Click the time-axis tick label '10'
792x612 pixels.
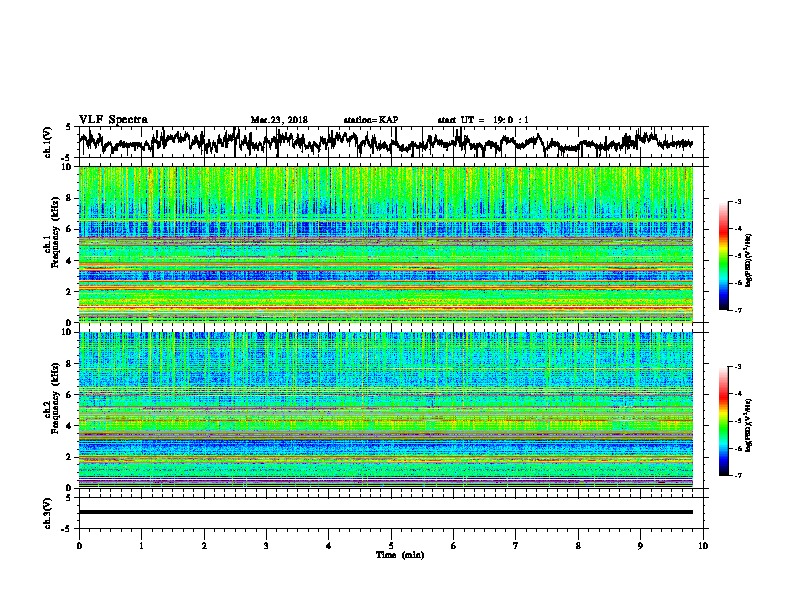(703, 546)
